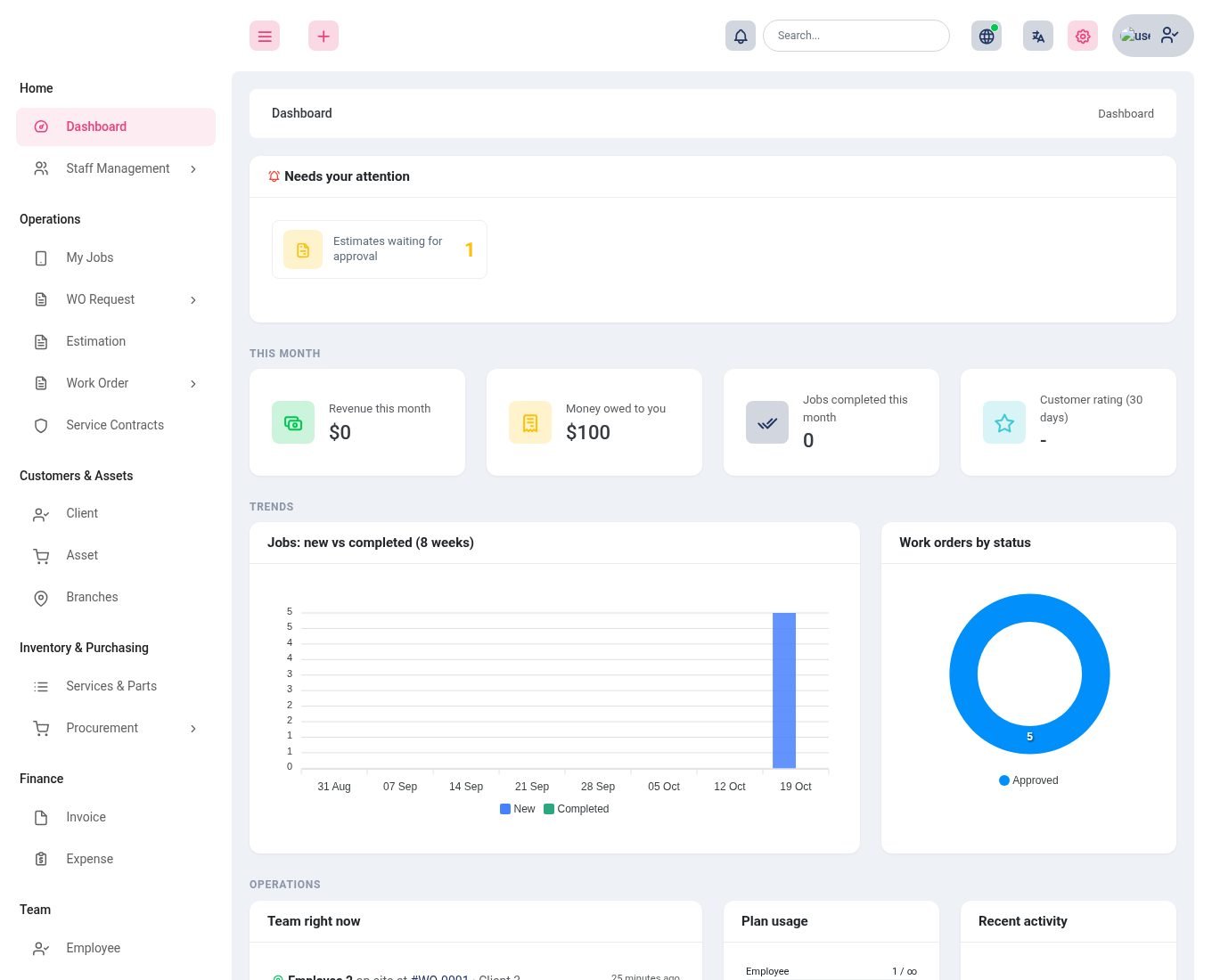Open the pink settings gear icon
The height and width of the screenshot is (980, 1212).
click(1083, 36)
